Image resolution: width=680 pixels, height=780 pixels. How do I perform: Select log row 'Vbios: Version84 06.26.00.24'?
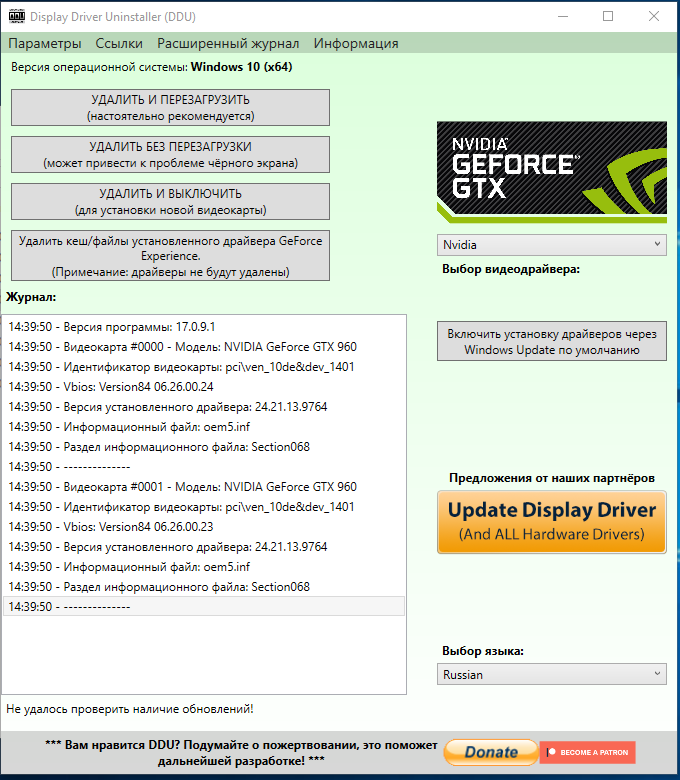click(x=204, y=387)
